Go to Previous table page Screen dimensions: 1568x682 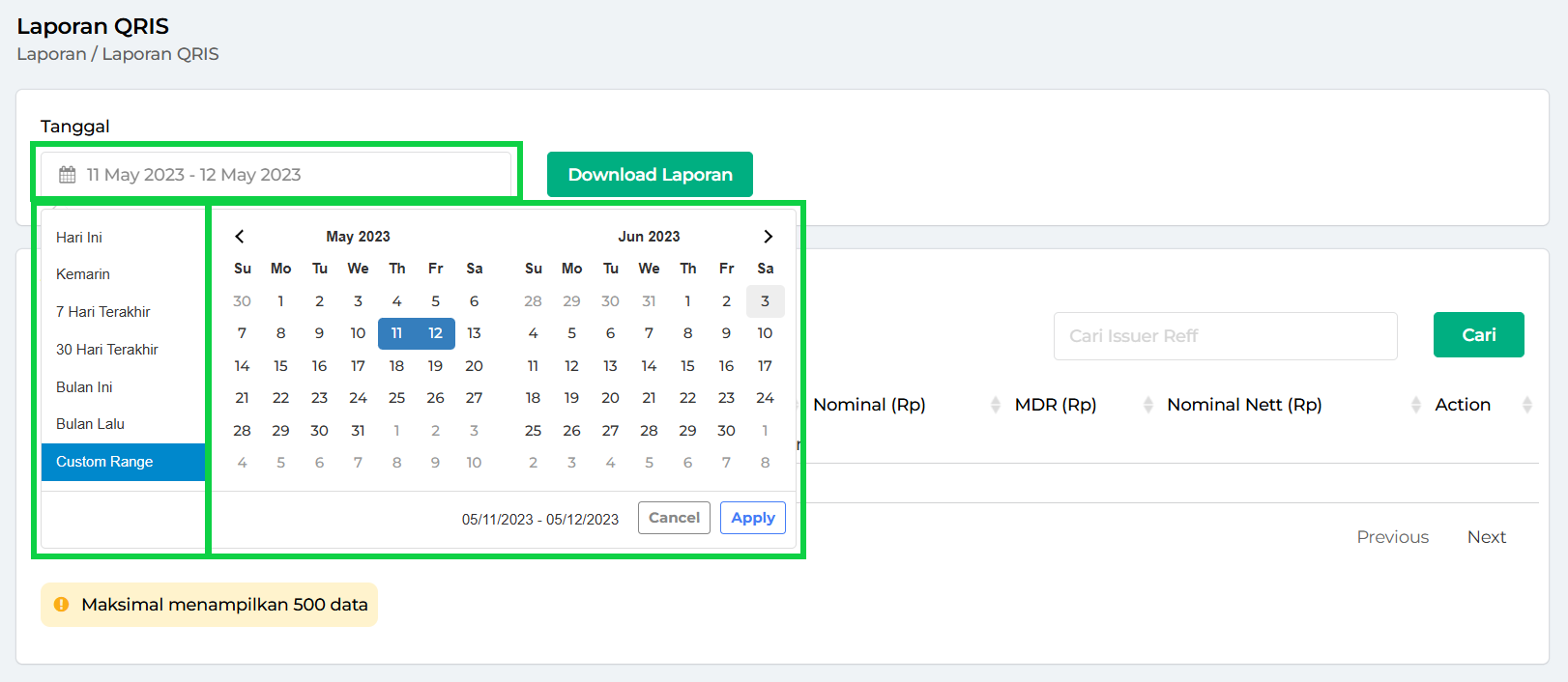[x=1393, y=537]
